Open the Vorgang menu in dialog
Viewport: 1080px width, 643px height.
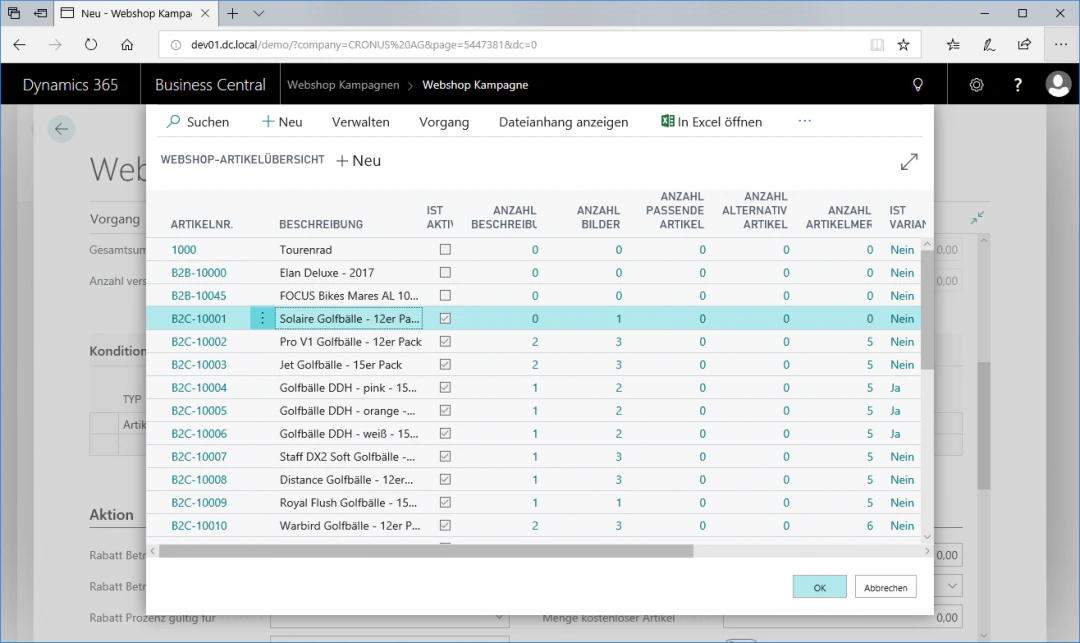click(444, 122)
